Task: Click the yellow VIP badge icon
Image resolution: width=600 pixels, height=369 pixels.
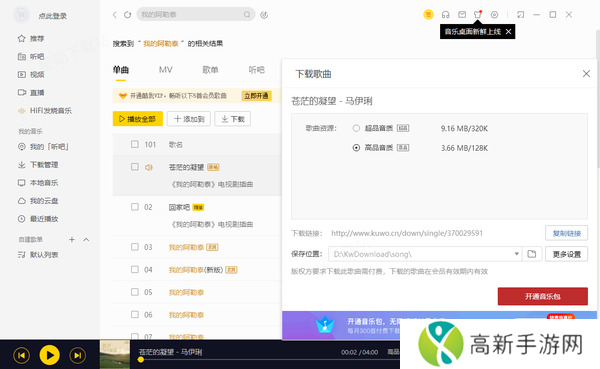Action: (x=428, y=15)
